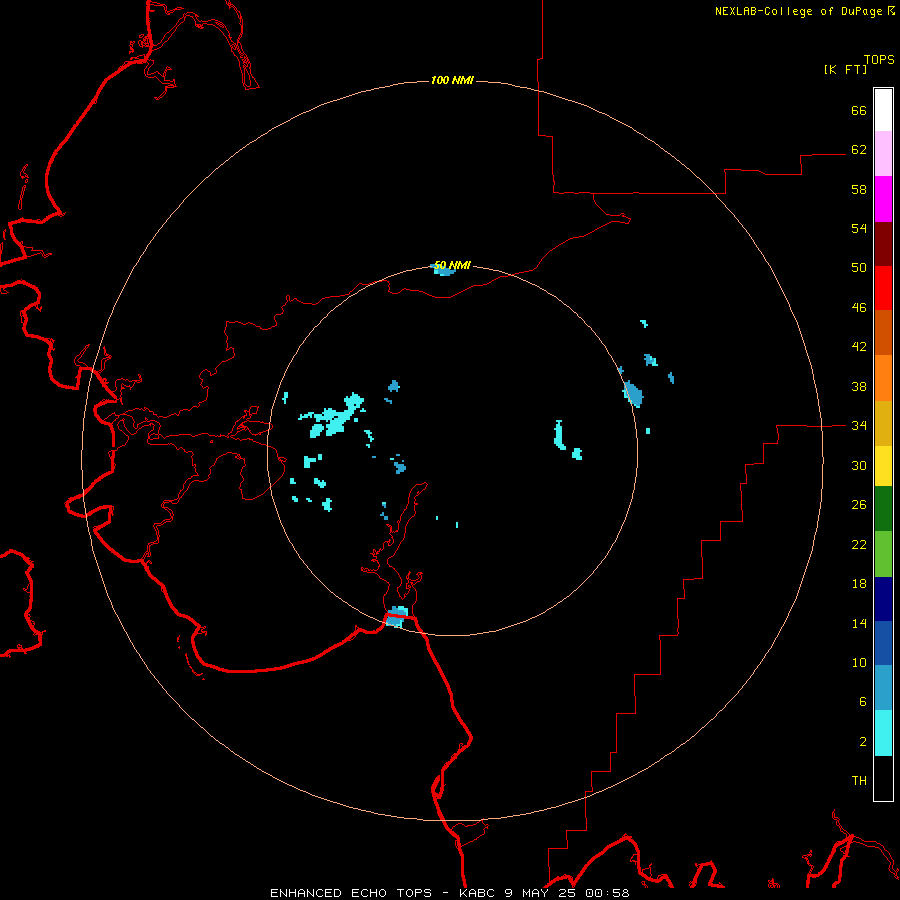Click the 18 legend value

tap(859, 584)
